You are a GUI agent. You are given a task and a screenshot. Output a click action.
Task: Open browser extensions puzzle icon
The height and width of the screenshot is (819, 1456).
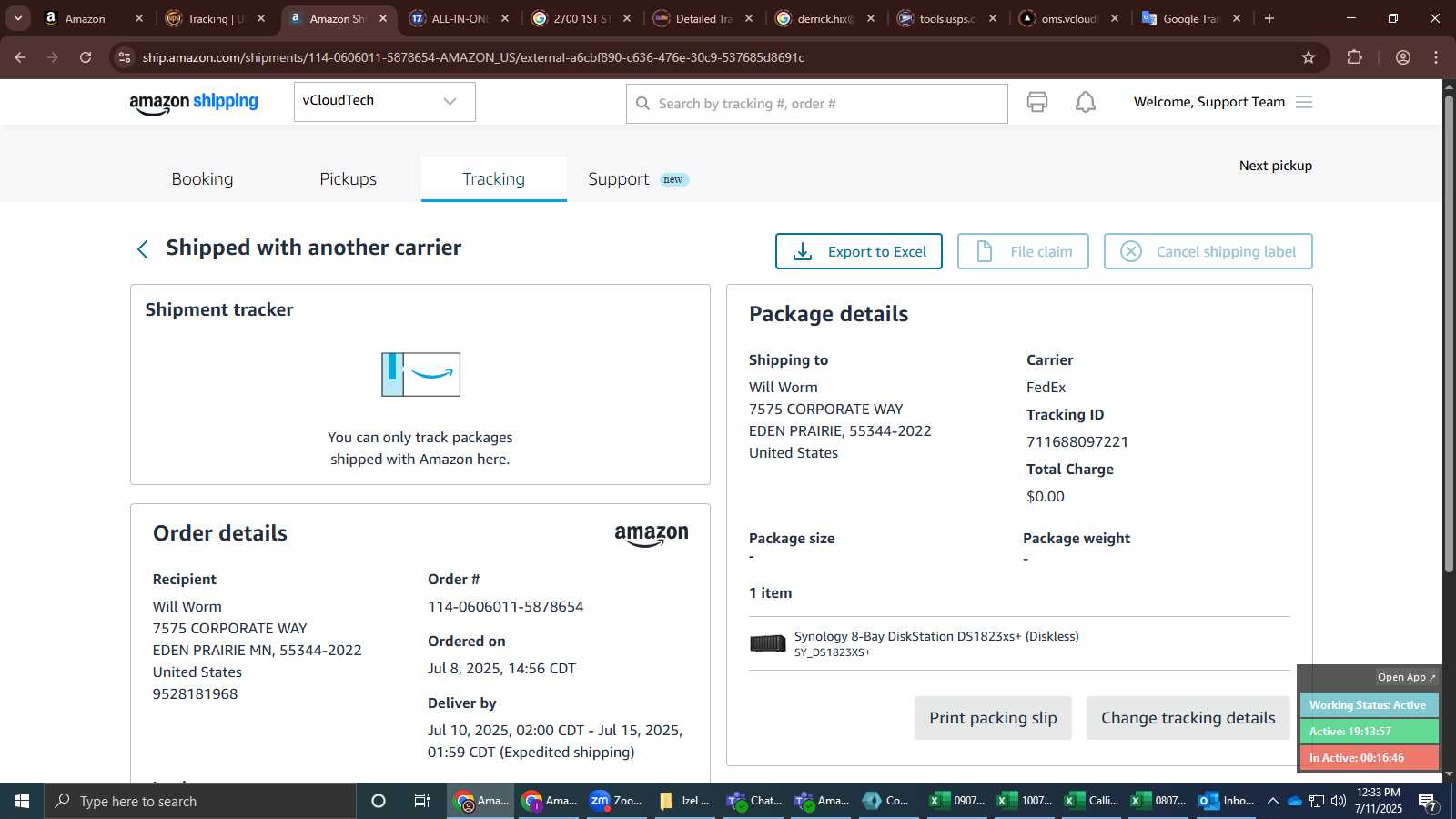click(1355, 57)
